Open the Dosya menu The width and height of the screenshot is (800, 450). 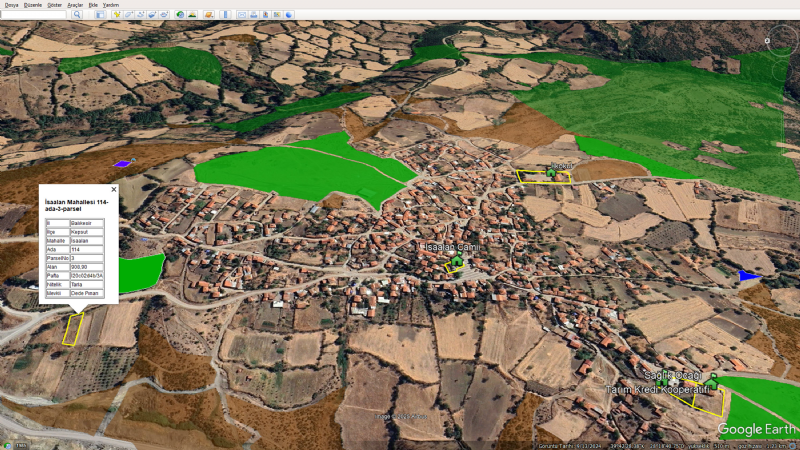click(x=11, y=5)
